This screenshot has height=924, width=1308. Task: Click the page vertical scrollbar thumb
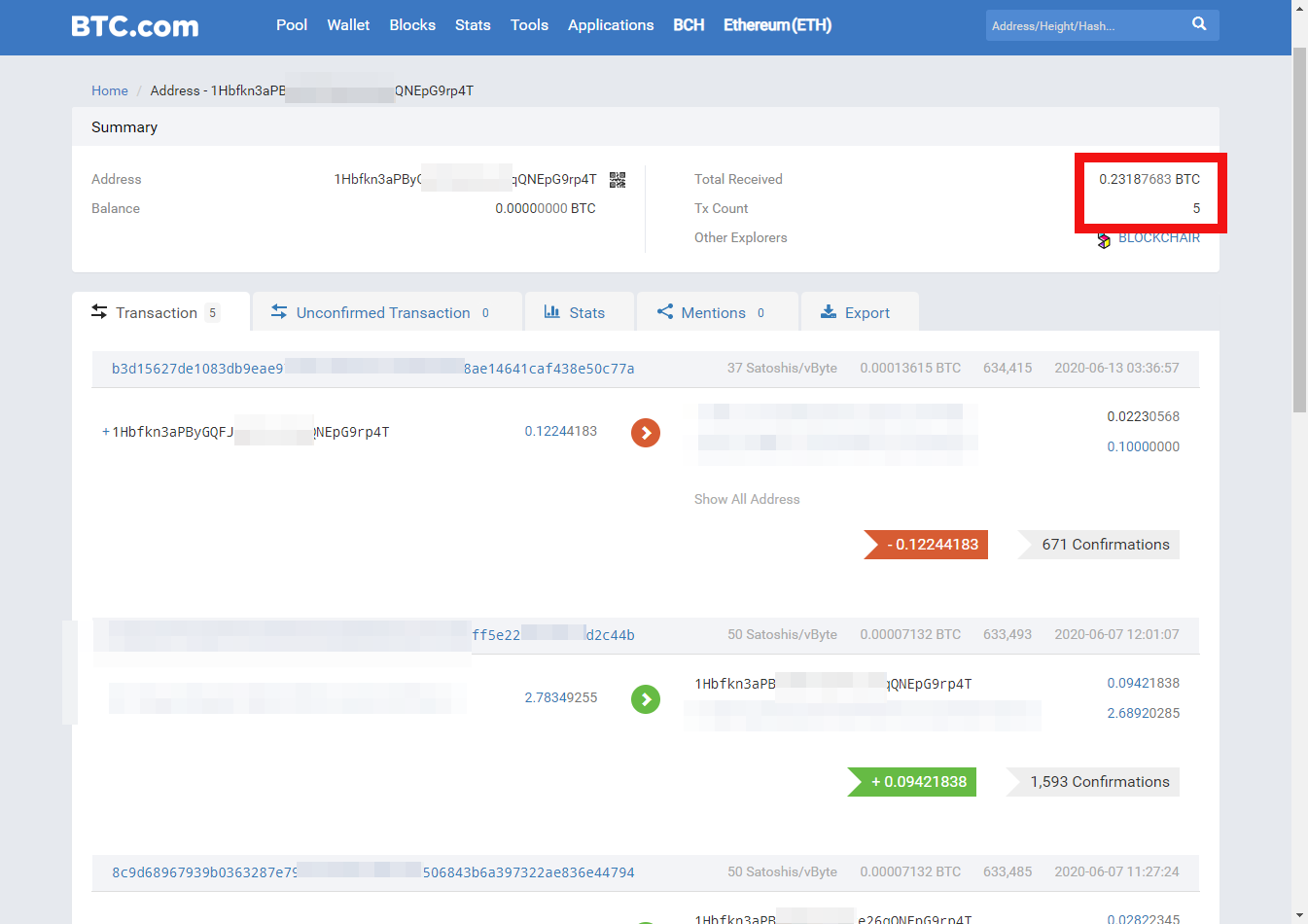point(1299,229)
